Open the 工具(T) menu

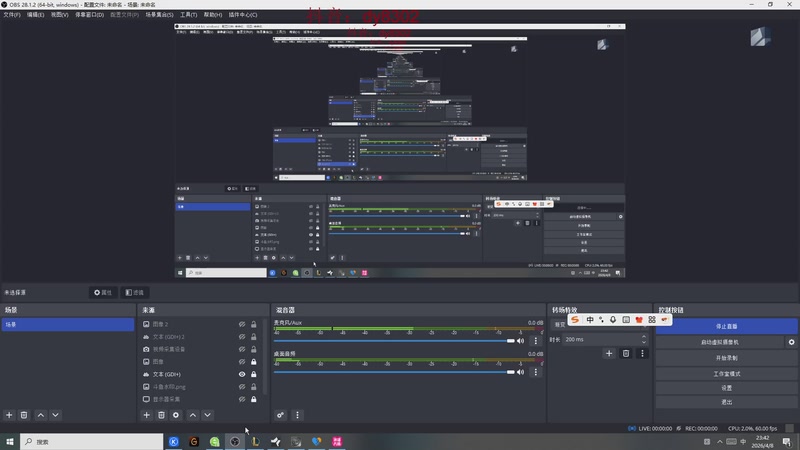(x=188, y=15)
